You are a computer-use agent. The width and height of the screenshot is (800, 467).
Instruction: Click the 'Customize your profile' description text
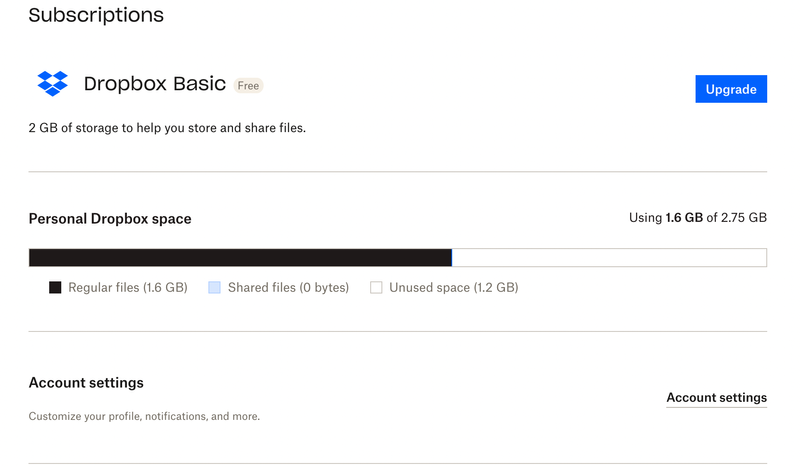144,416
